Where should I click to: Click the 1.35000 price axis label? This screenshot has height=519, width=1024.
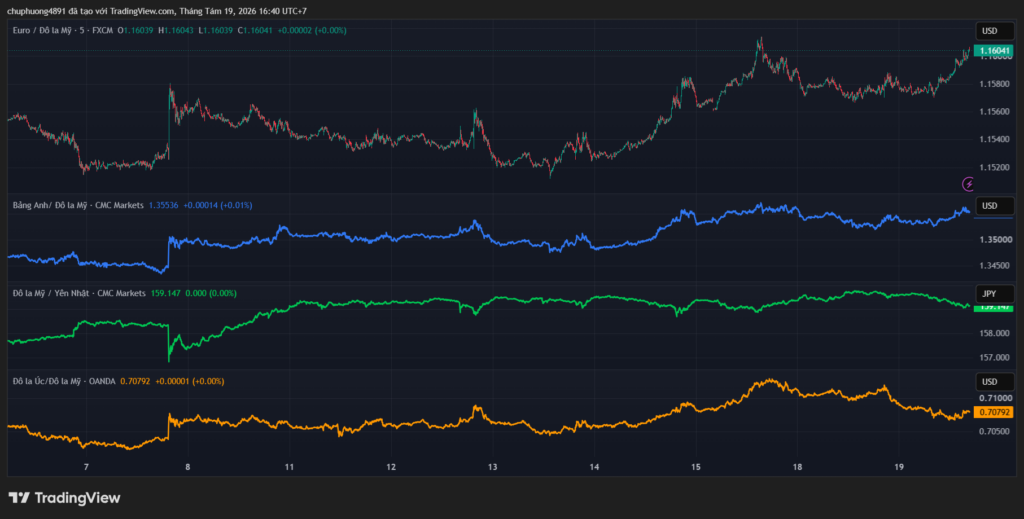coord(996,240)
